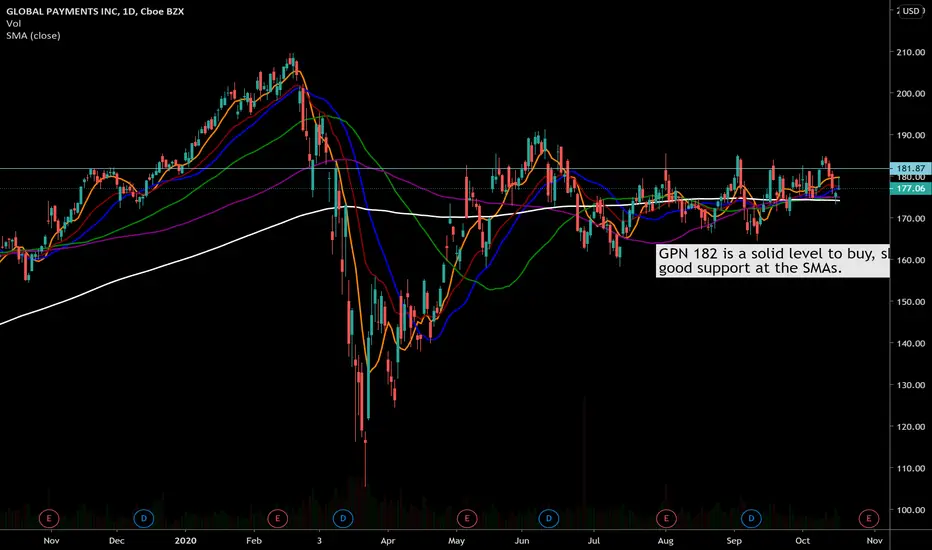Select the Vol indicator legend
Image resolution: width=932 pixels, height=550 pixels.
tap(13, 23)
